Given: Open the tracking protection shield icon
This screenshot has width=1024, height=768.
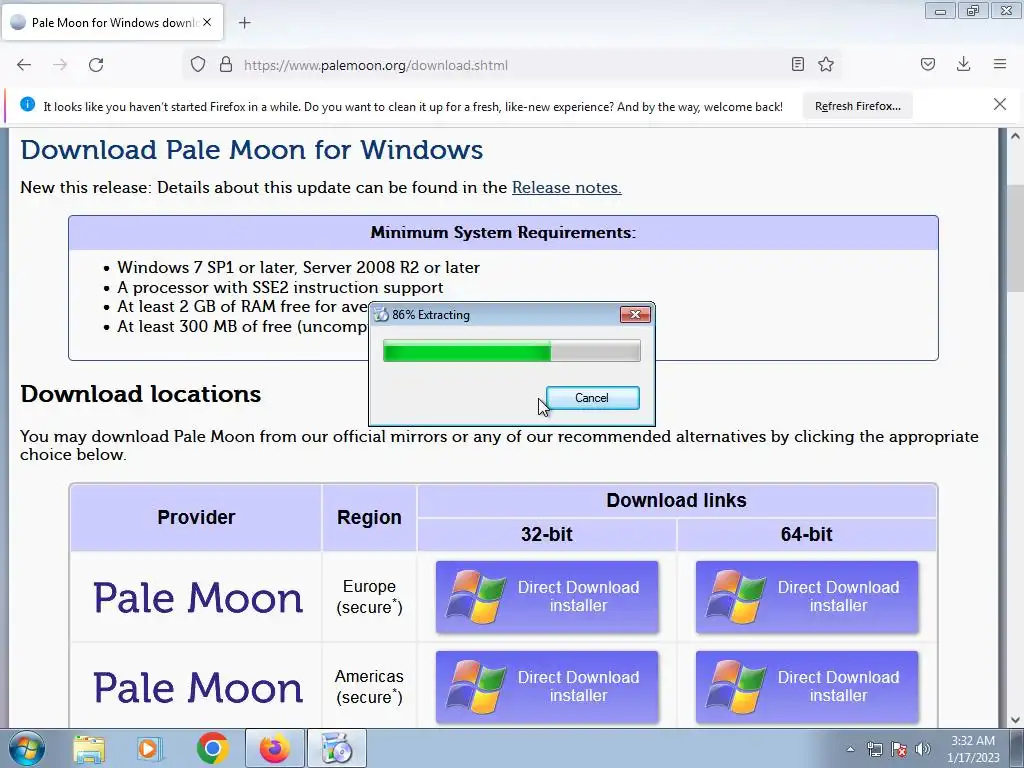Looking at the screenshot, I should point(198,65).
